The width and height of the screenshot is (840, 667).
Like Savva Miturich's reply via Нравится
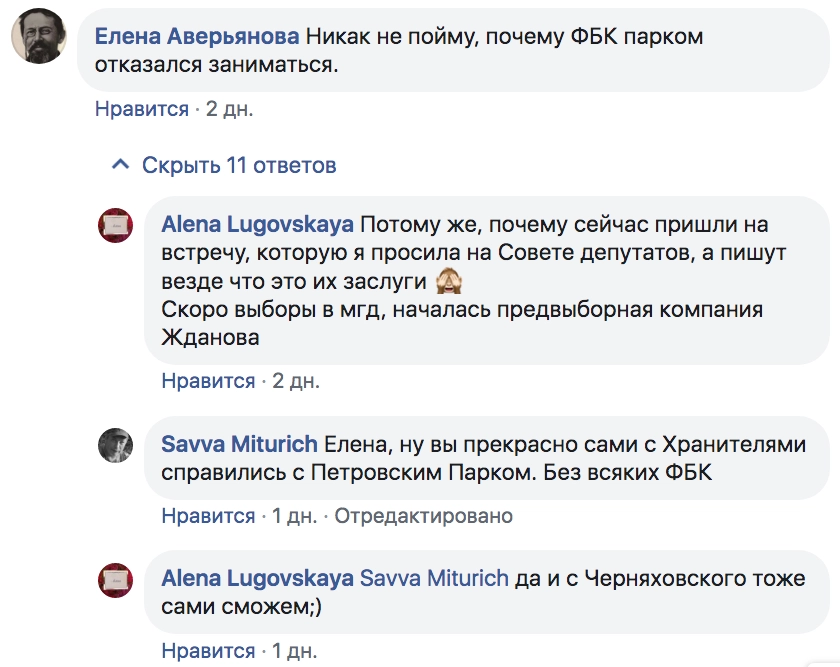pyautogui.click(x=208, y=516)
